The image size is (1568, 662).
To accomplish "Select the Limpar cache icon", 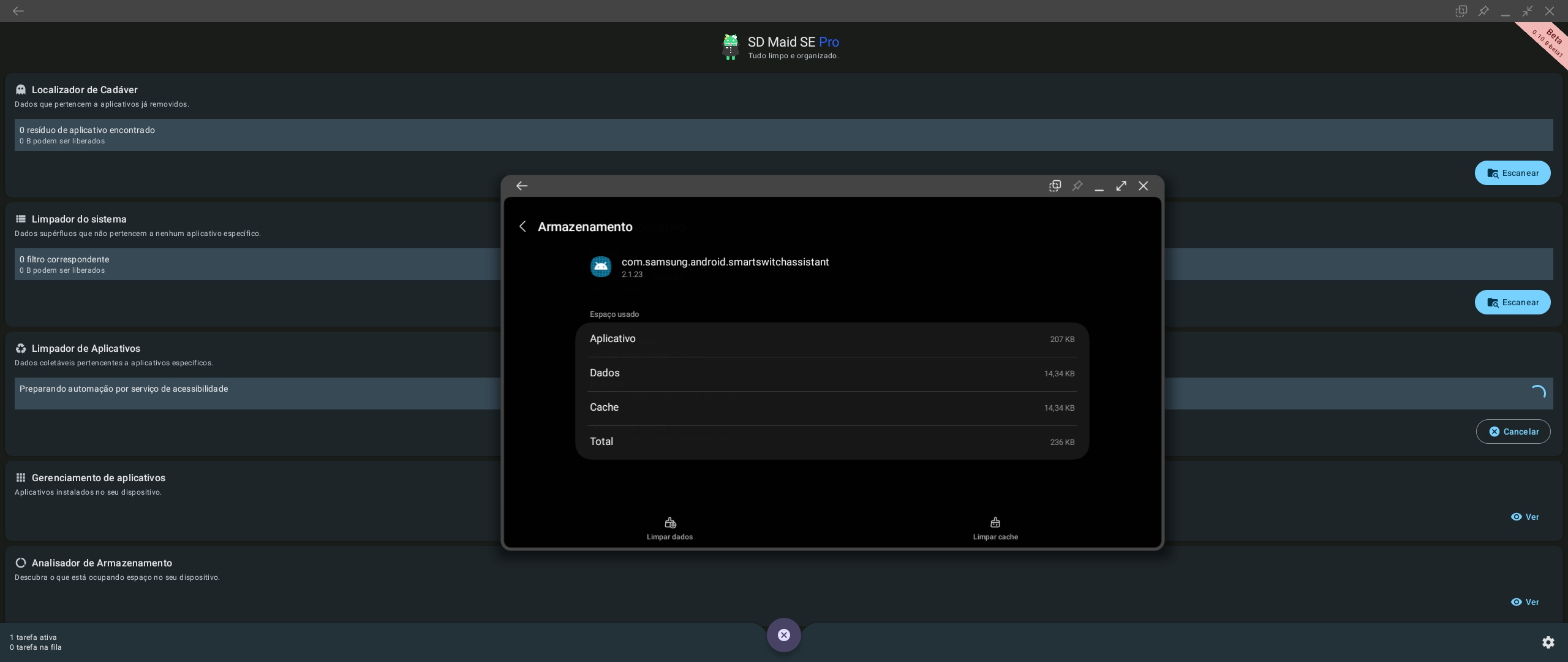I will (995, 522).
